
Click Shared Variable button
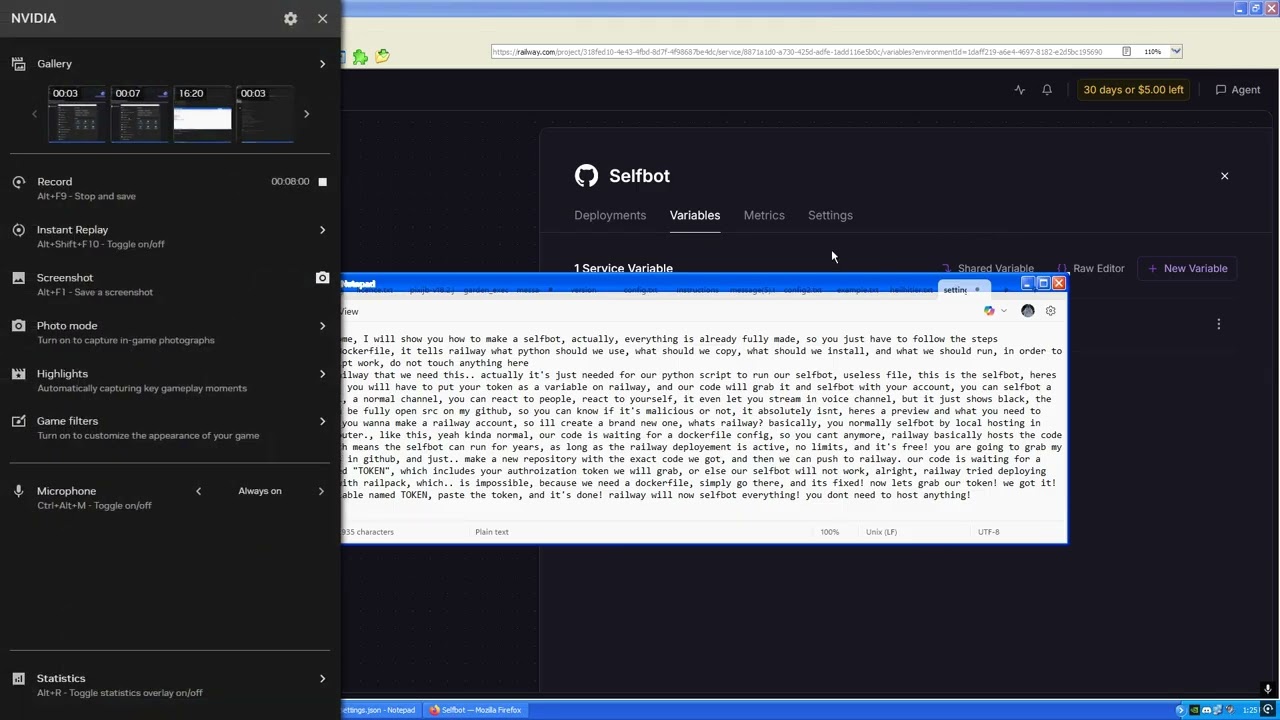(x=987, y=268)
